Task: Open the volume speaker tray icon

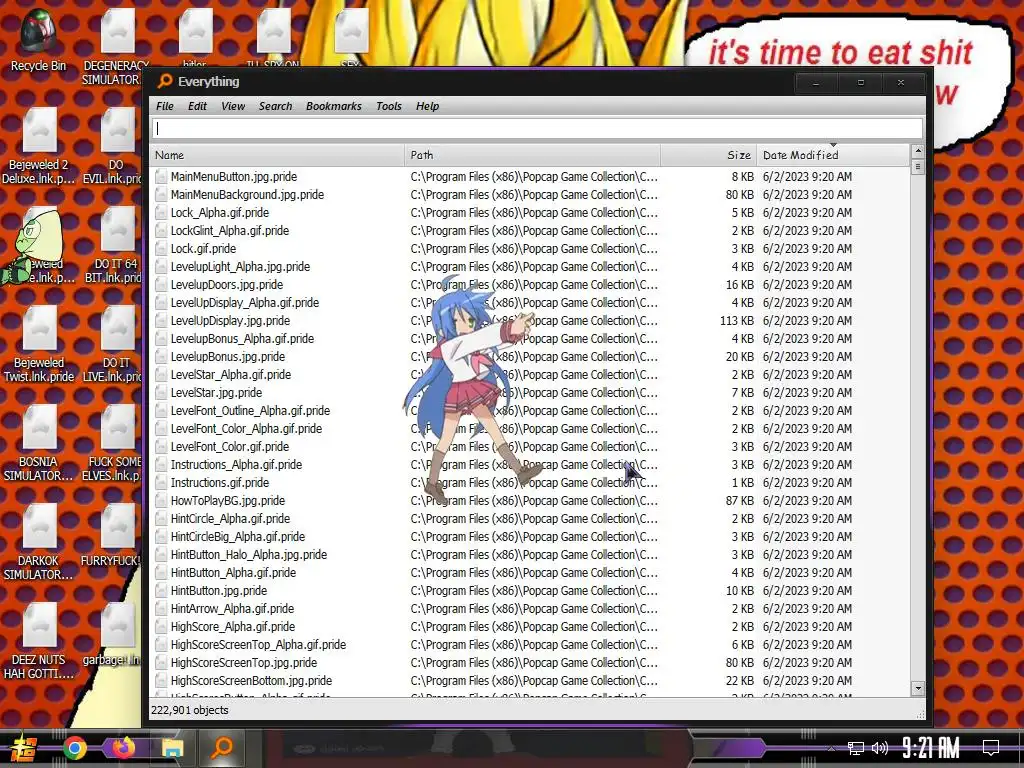Action: click(880, 748)
